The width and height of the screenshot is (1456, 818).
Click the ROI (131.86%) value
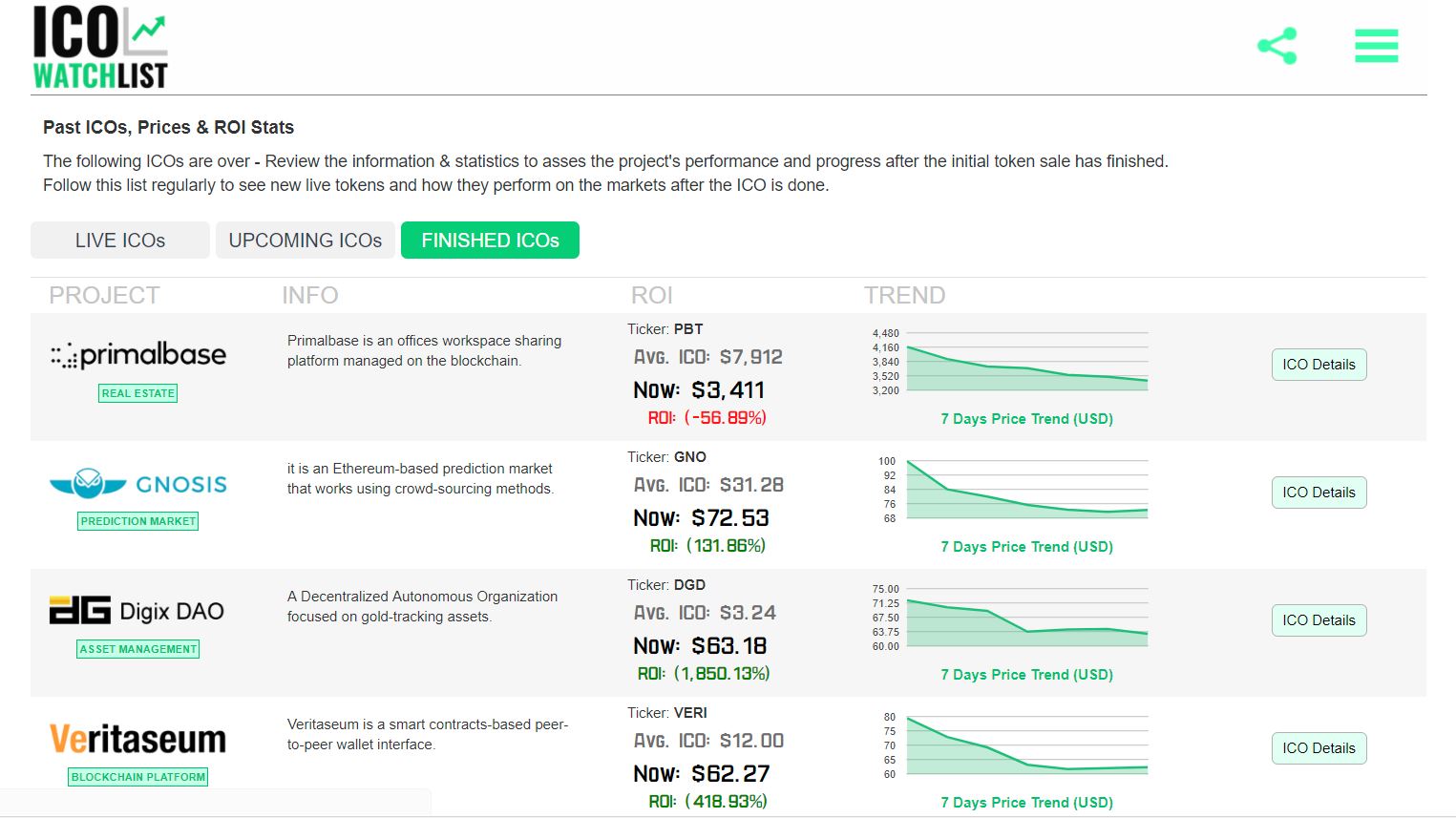[x=707, y=546]
